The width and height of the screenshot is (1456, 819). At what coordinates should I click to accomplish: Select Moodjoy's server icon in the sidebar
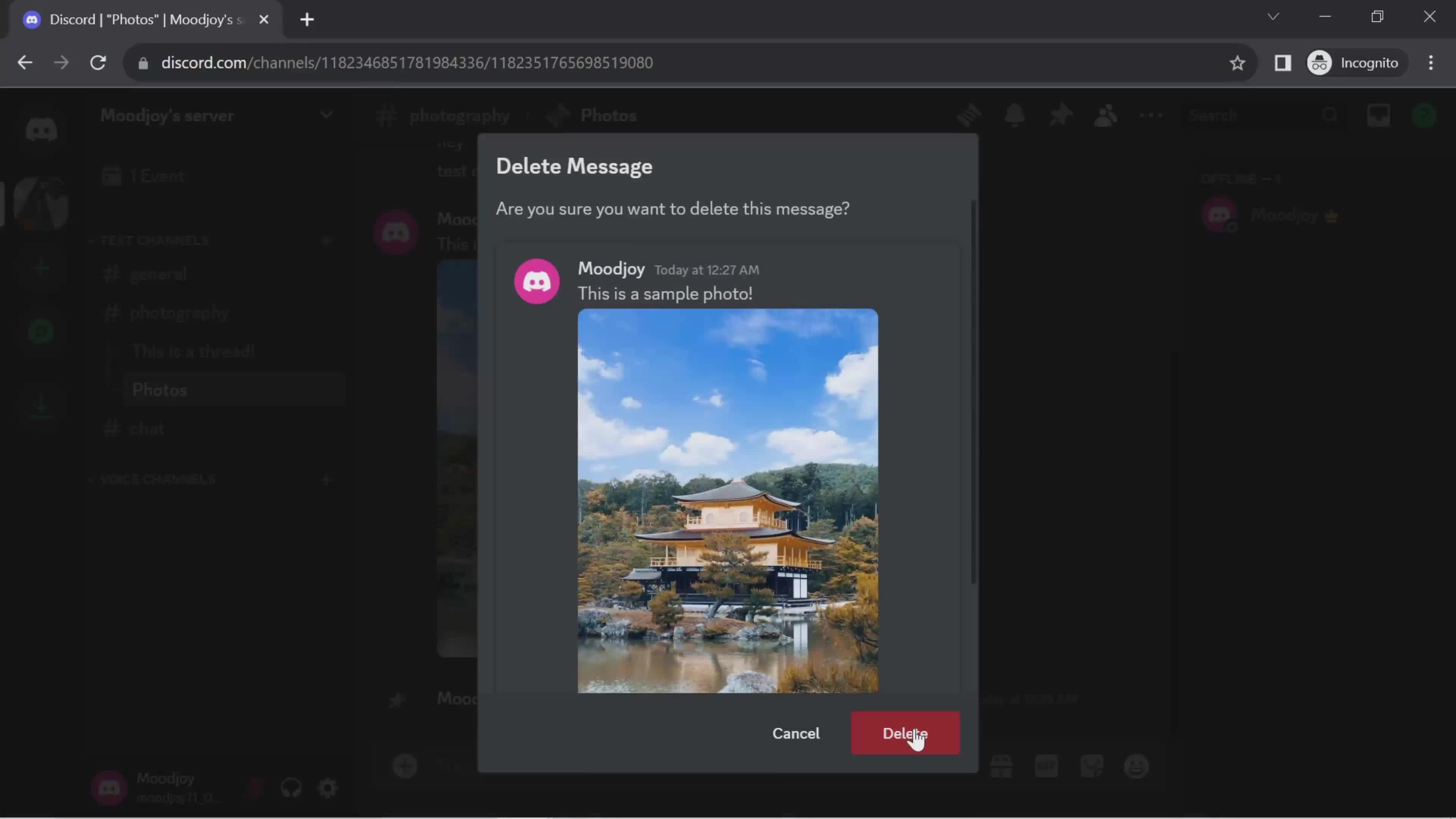click(41, 204)
